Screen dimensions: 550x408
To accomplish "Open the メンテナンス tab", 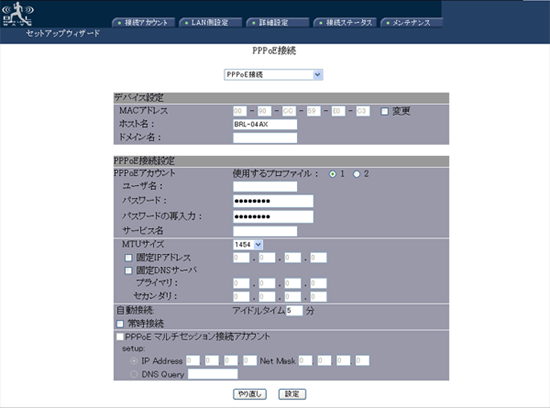I will coord(411,23).
